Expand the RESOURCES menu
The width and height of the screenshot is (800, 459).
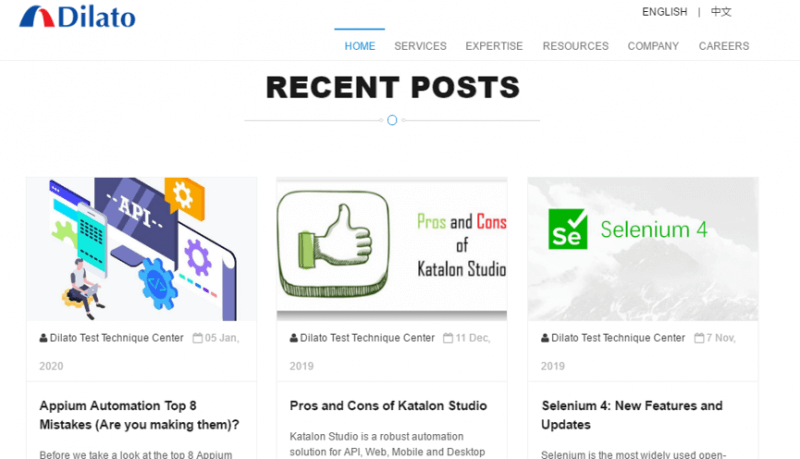pyautogui.click(x=575, y=46)
